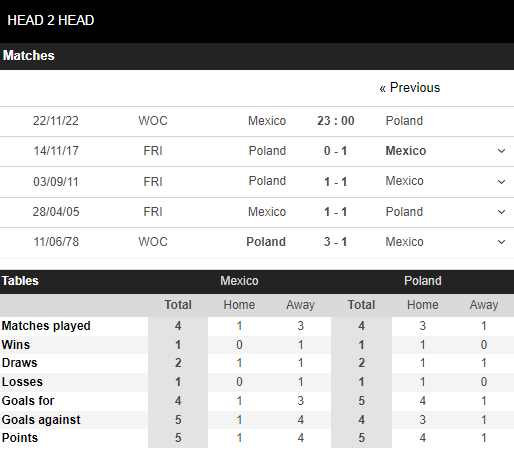Expand the 11/06/78 World Cup match chevron
The image size is (514, 466).
(x=501, y=242)
